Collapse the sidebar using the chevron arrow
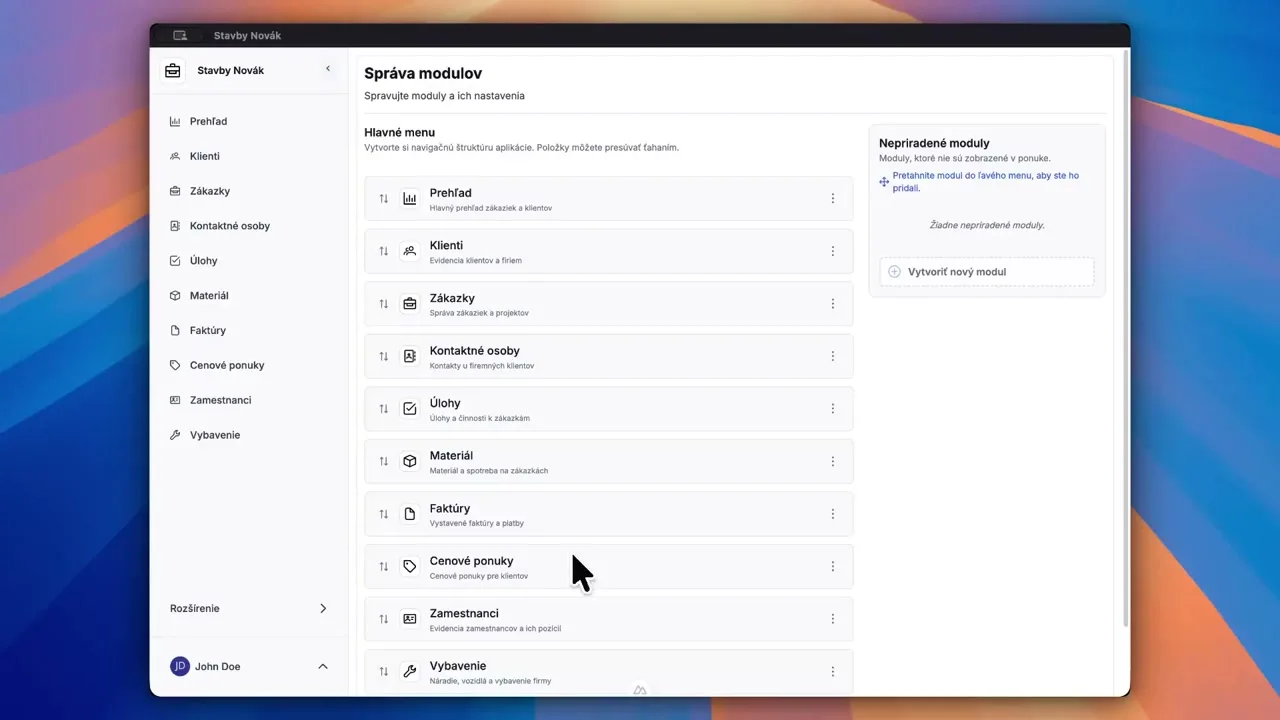Viewport: 1280px width, 720px height. click(328, 69)
